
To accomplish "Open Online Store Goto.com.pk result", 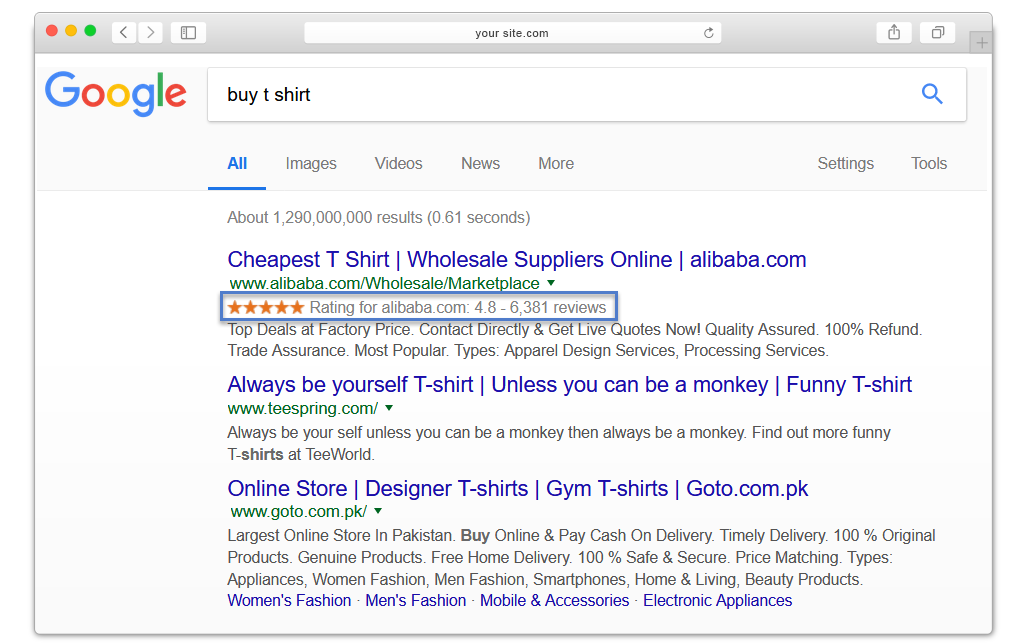I will tap(518, 488).
